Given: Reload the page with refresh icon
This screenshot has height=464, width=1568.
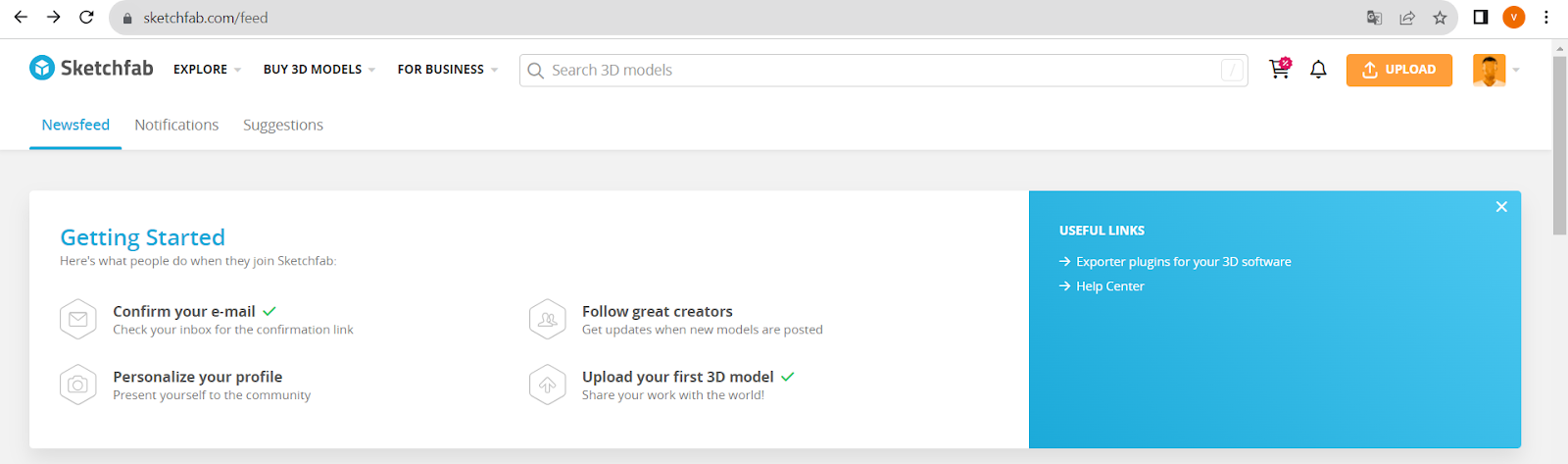Looking at the screenshot, I should [x=86, y=17].
